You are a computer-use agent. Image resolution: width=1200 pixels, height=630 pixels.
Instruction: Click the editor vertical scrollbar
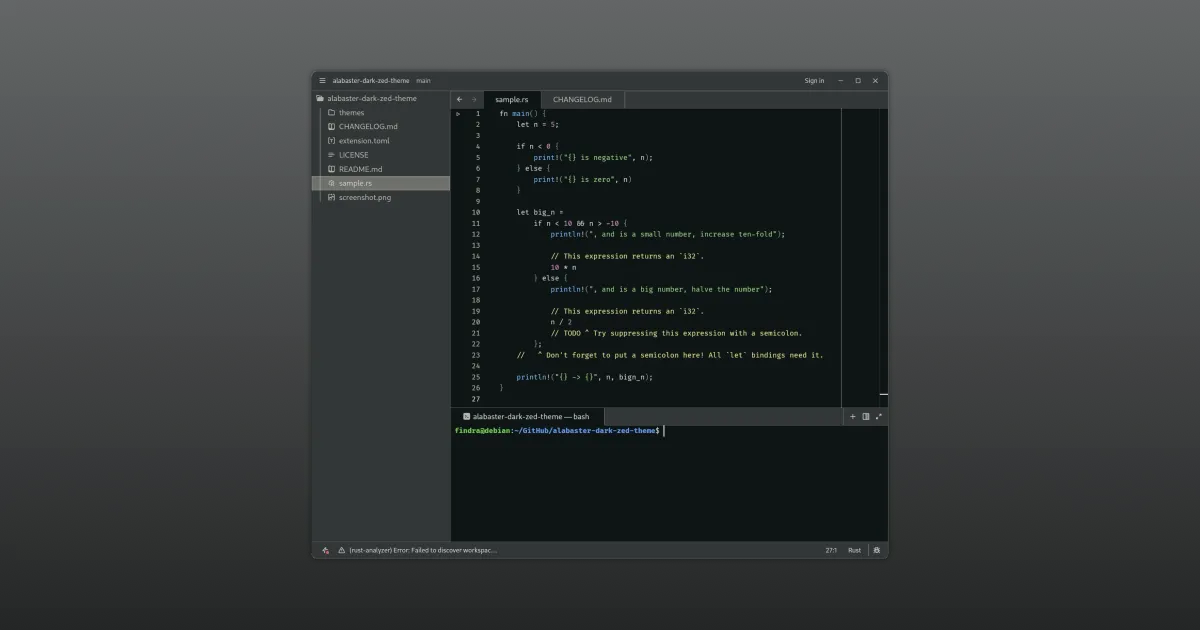[884, 257]
